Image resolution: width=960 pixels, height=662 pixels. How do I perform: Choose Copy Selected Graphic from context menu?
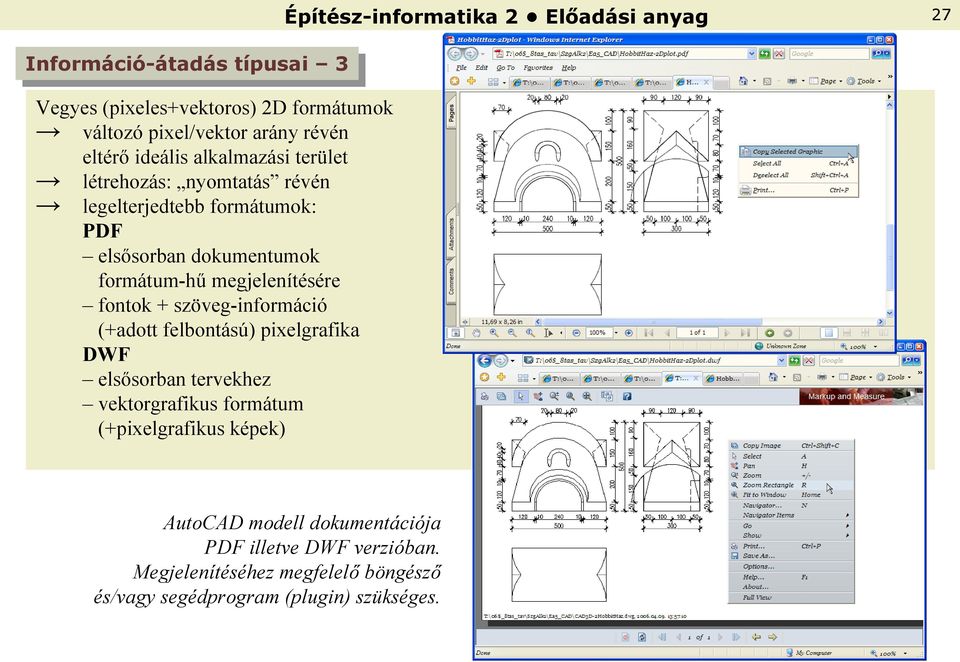point(798,151)
